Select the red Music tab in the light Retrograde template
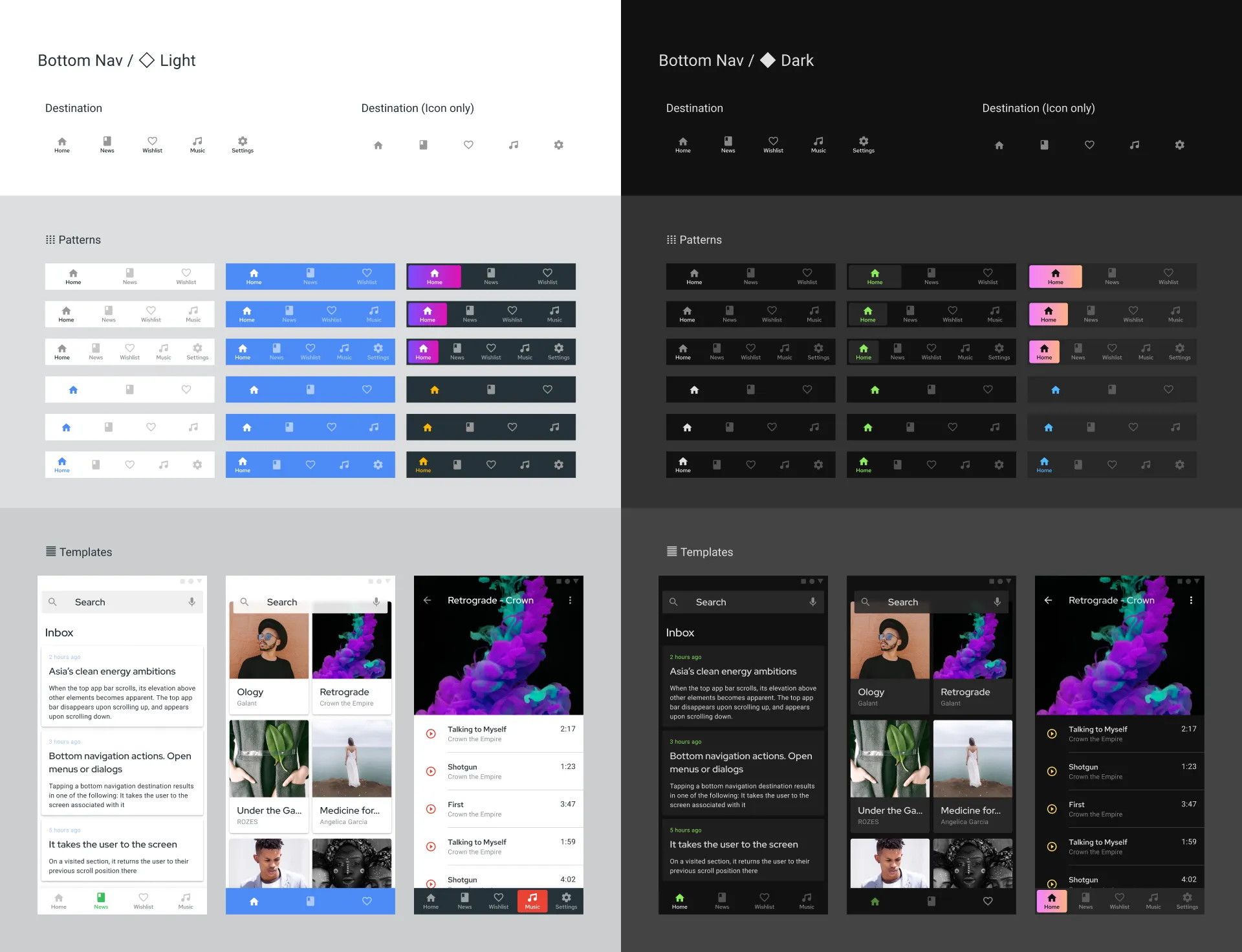The width and height of the screenshot is (1242, 952). tap(532, 900)
